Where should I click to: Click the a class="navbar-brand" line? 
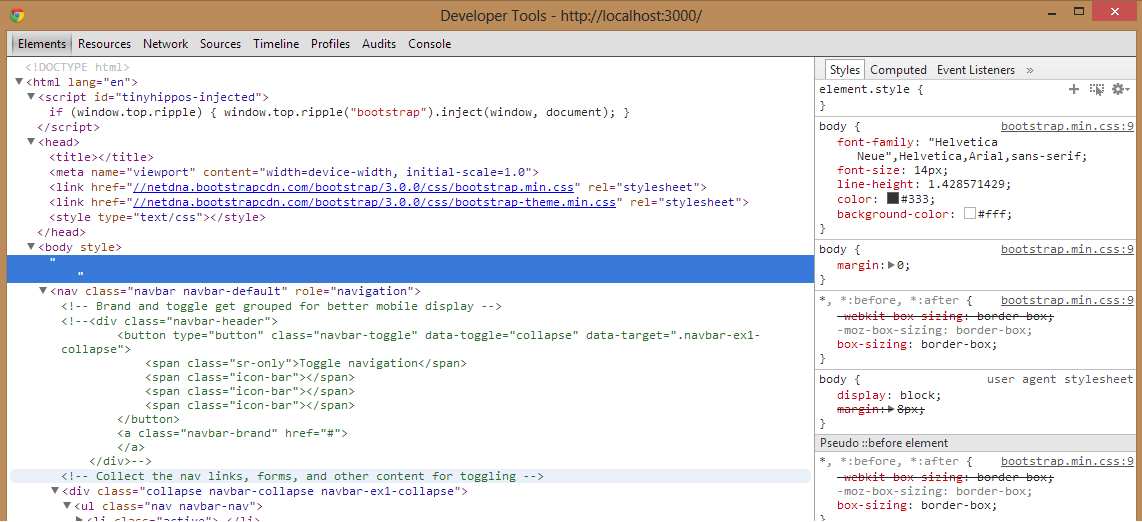pos(233,433)
